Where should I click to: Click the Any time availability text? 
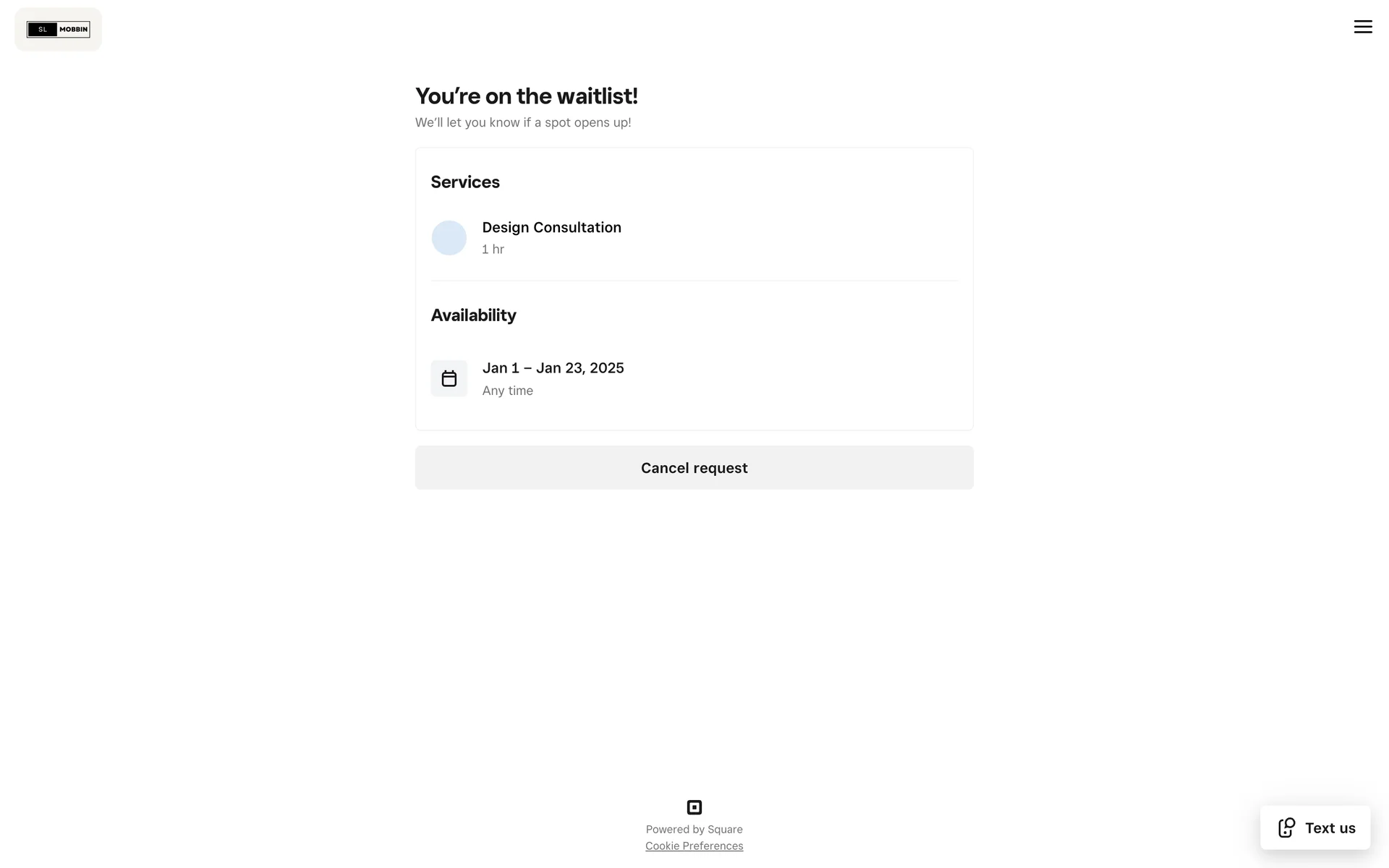507,391
